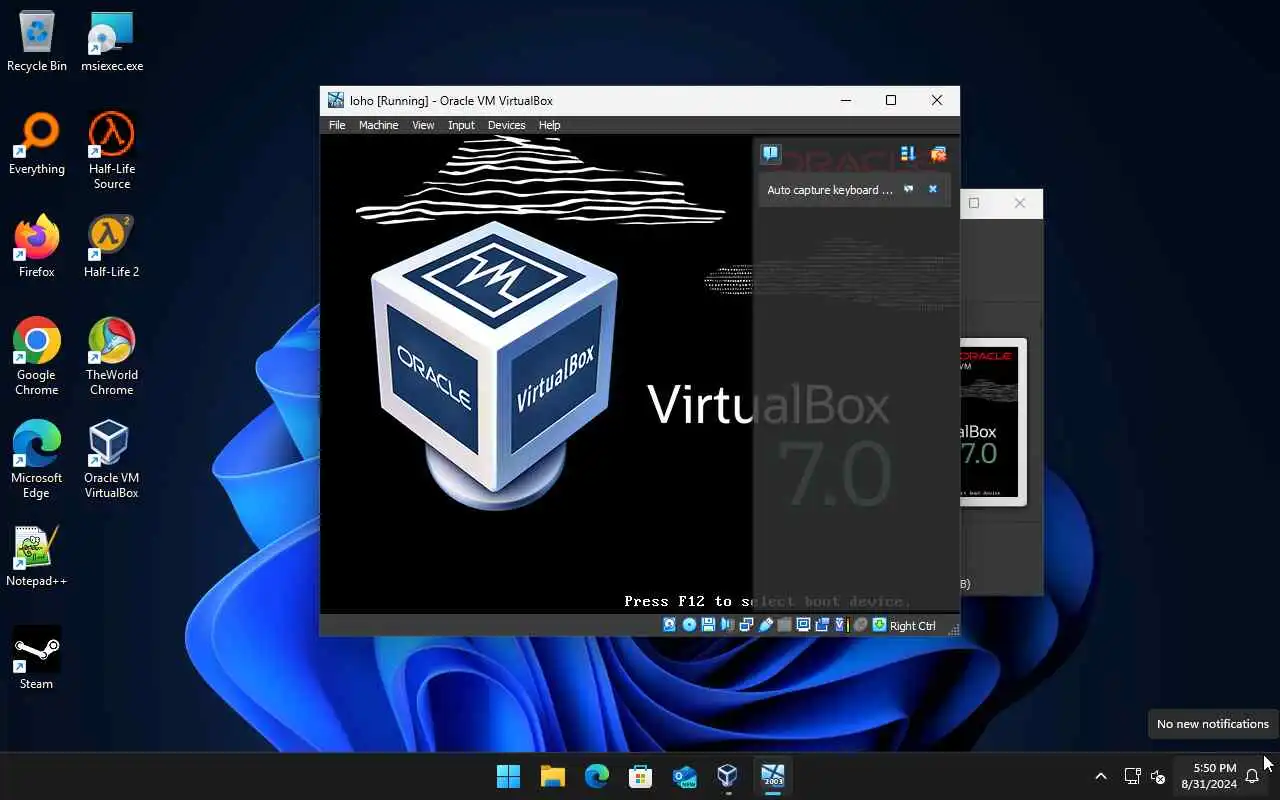
Task: Open the Input menu
Action: click(461, 125)
